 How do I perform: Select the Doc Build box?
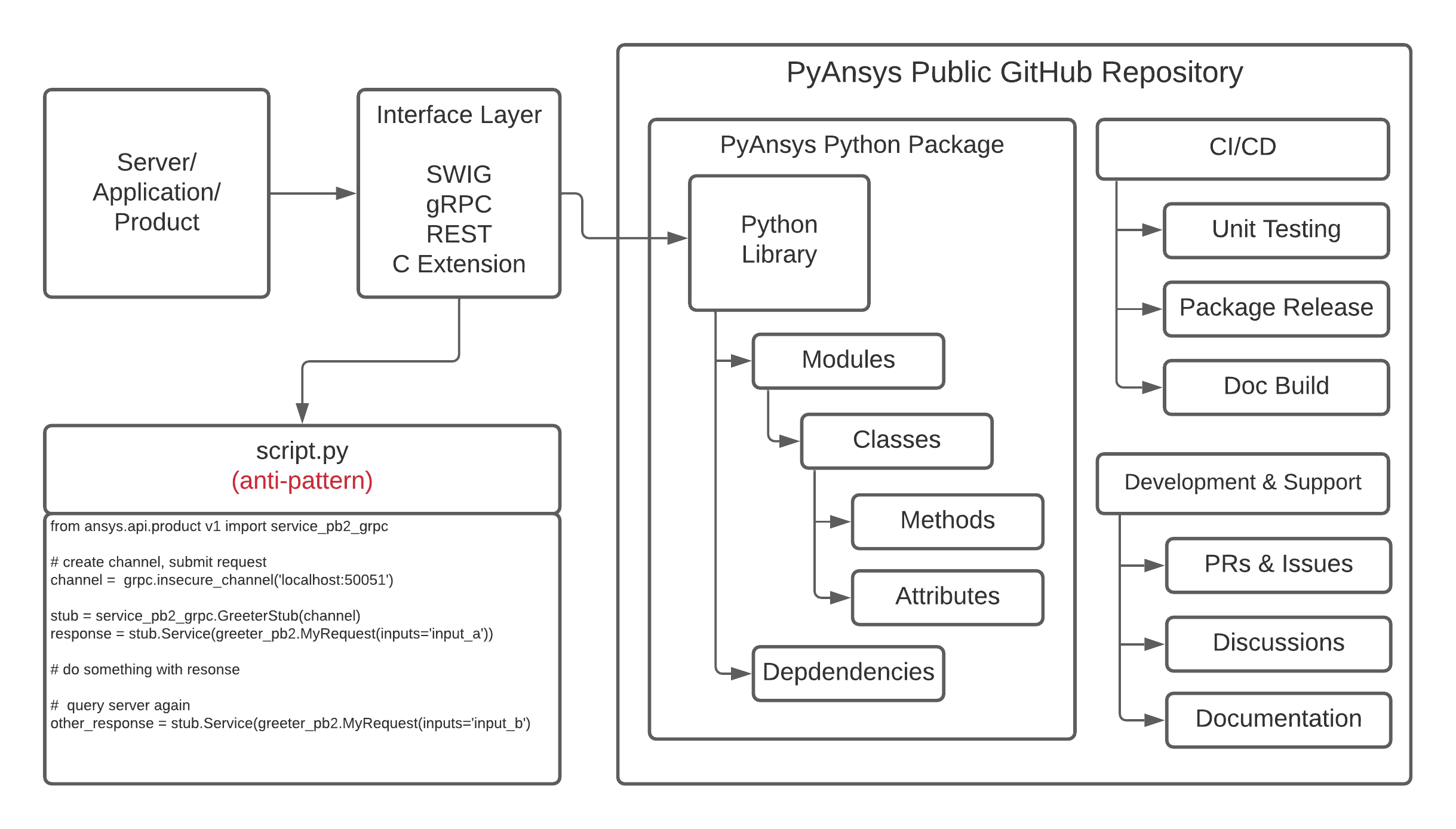click(x=1276, y=387)
